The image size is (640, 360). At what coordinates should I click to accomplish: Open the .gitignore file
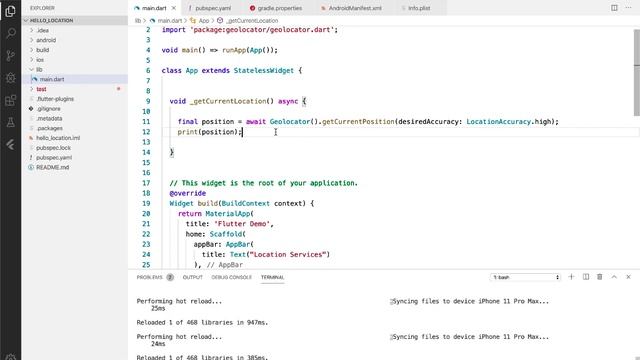pos(75,109)
